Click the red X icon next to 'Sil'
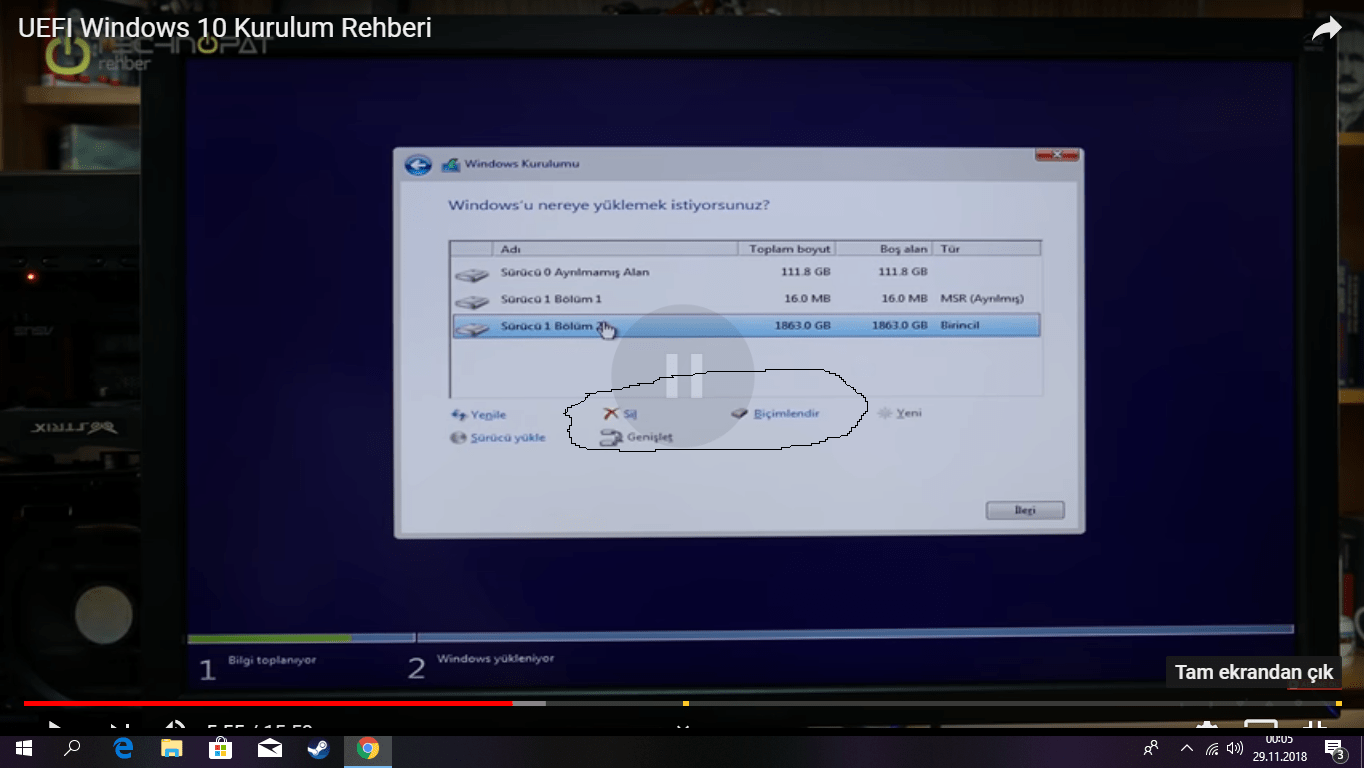Viewport: 1372px width, 780px height. [x=611, y=413]
